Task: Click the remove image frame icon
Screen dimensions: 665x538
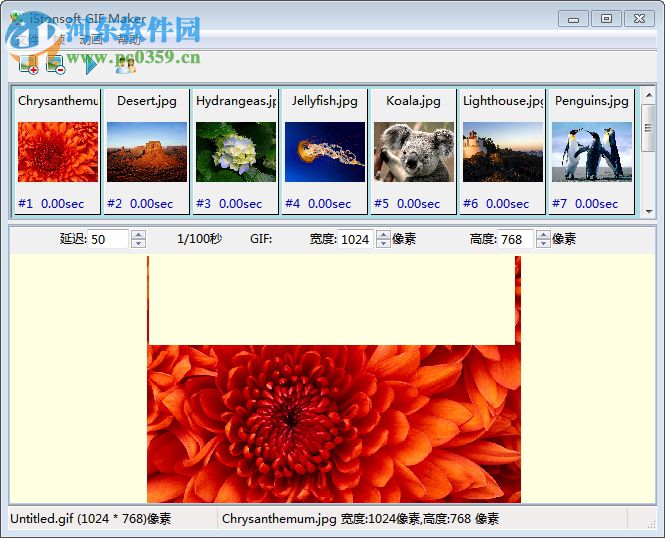Action: coord(56,64)
